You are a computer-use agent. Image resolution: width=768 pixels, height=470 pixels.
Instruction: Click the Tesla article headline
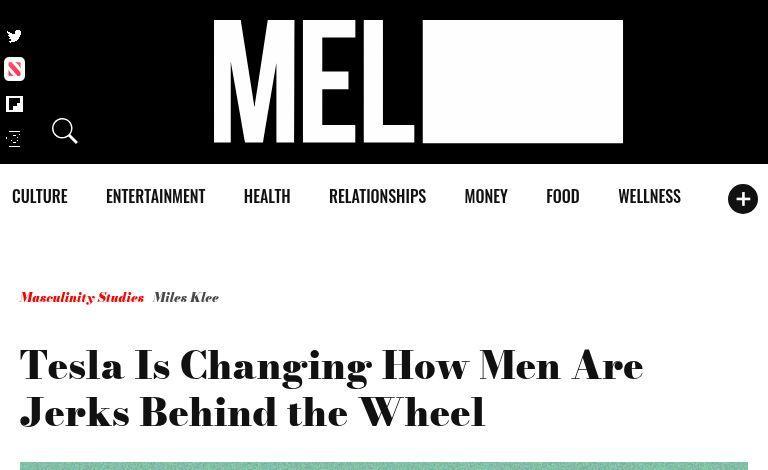tap(331, 389)
